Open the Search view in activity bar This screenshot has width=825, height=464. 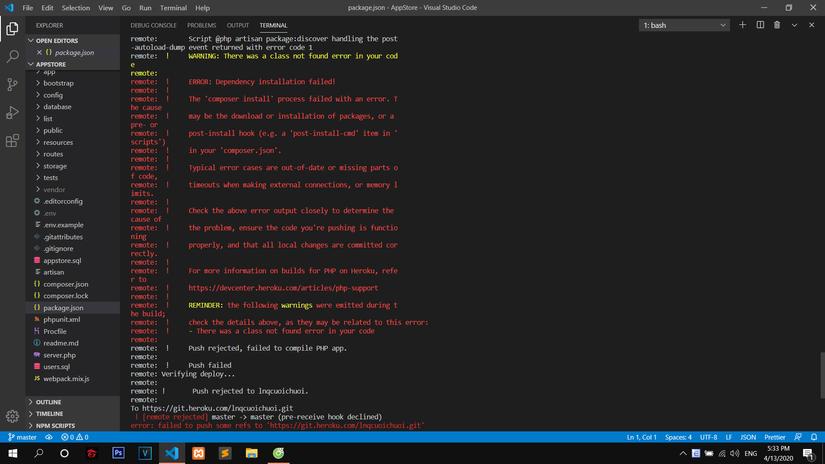pos(12,56)
